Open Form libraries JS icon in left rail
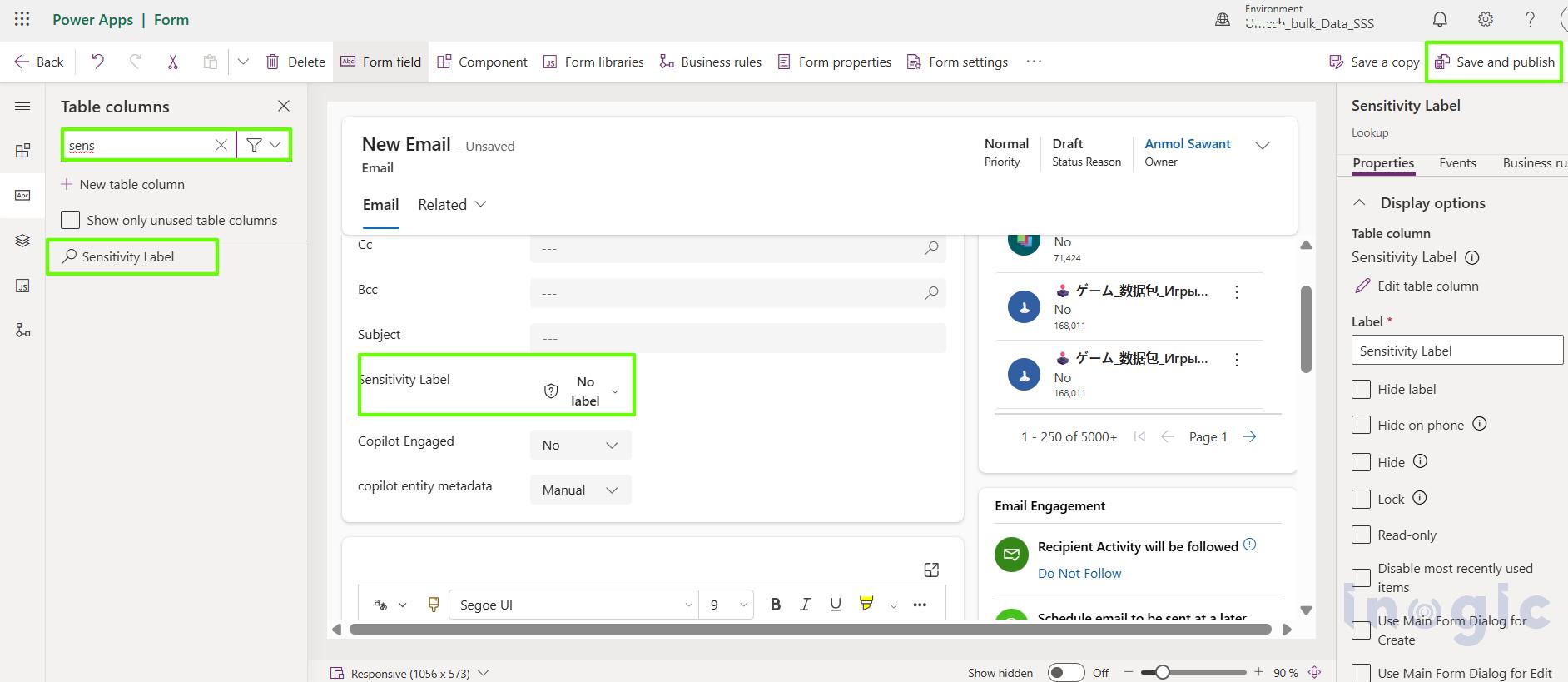 (22, 286)
